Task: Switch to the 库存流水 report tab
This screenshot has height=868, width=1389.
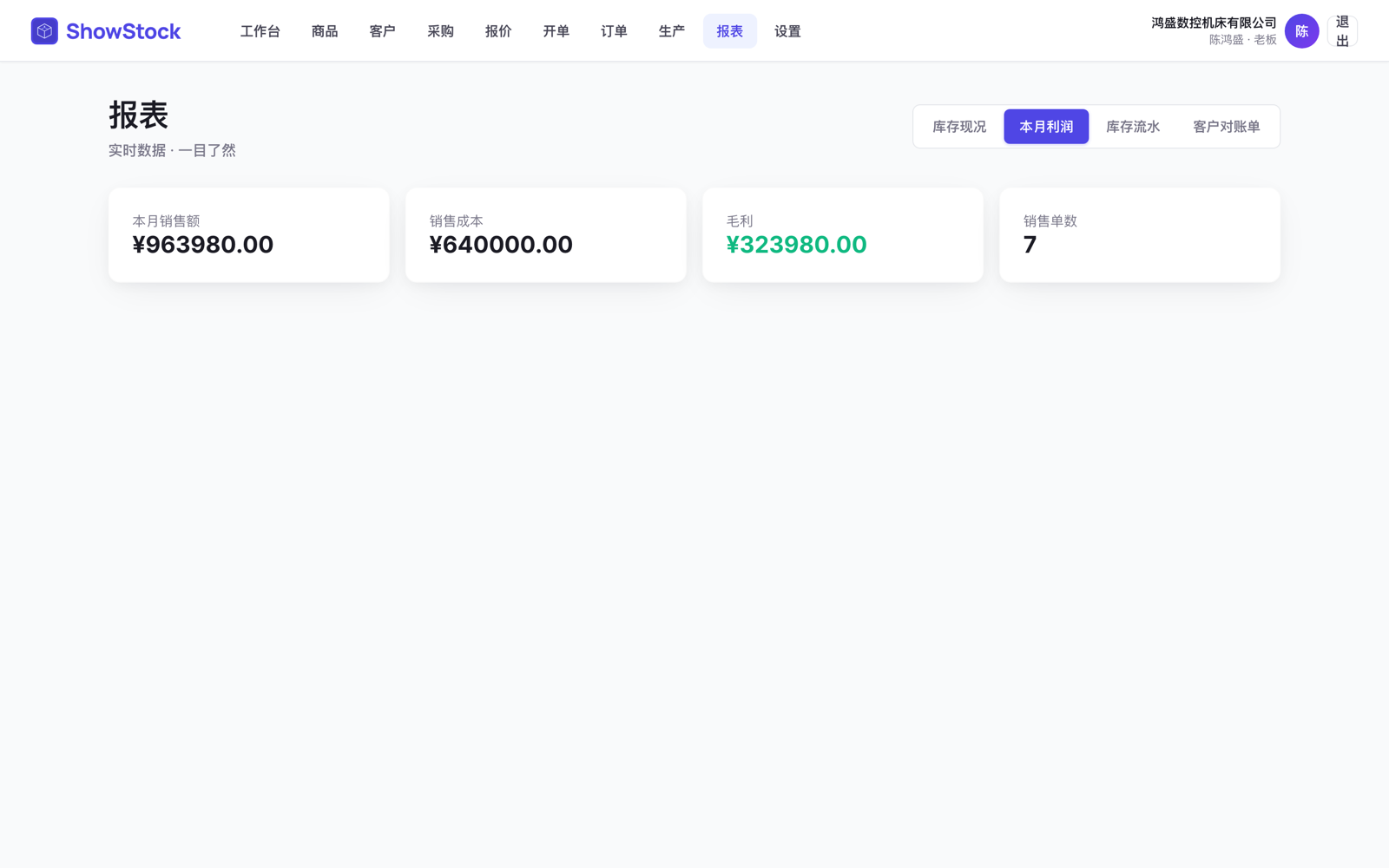Action: tap(1133, 127)
